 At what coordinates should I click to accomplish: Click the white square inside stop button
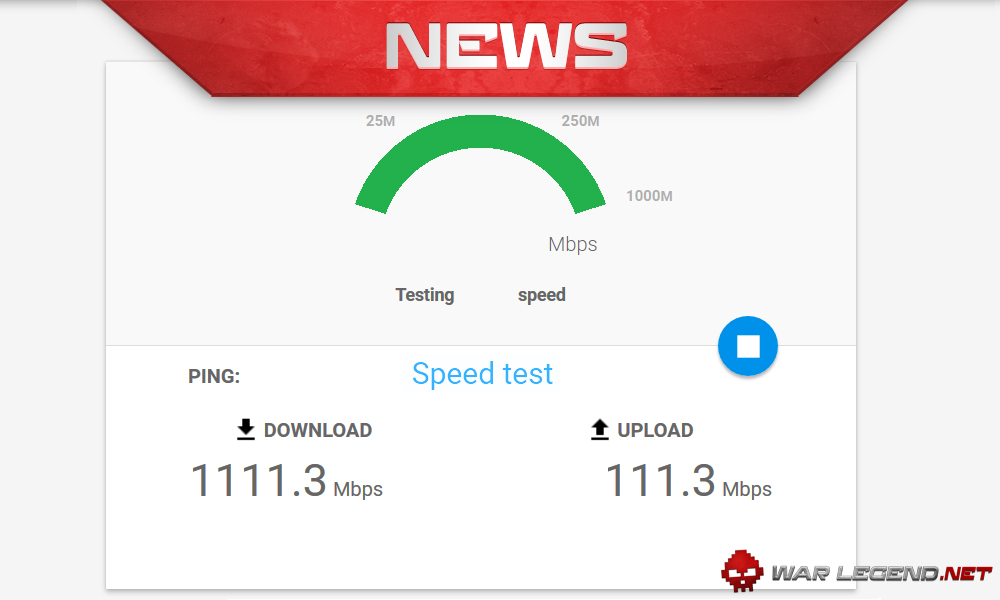pyautogui.click(x=748, y=346)
